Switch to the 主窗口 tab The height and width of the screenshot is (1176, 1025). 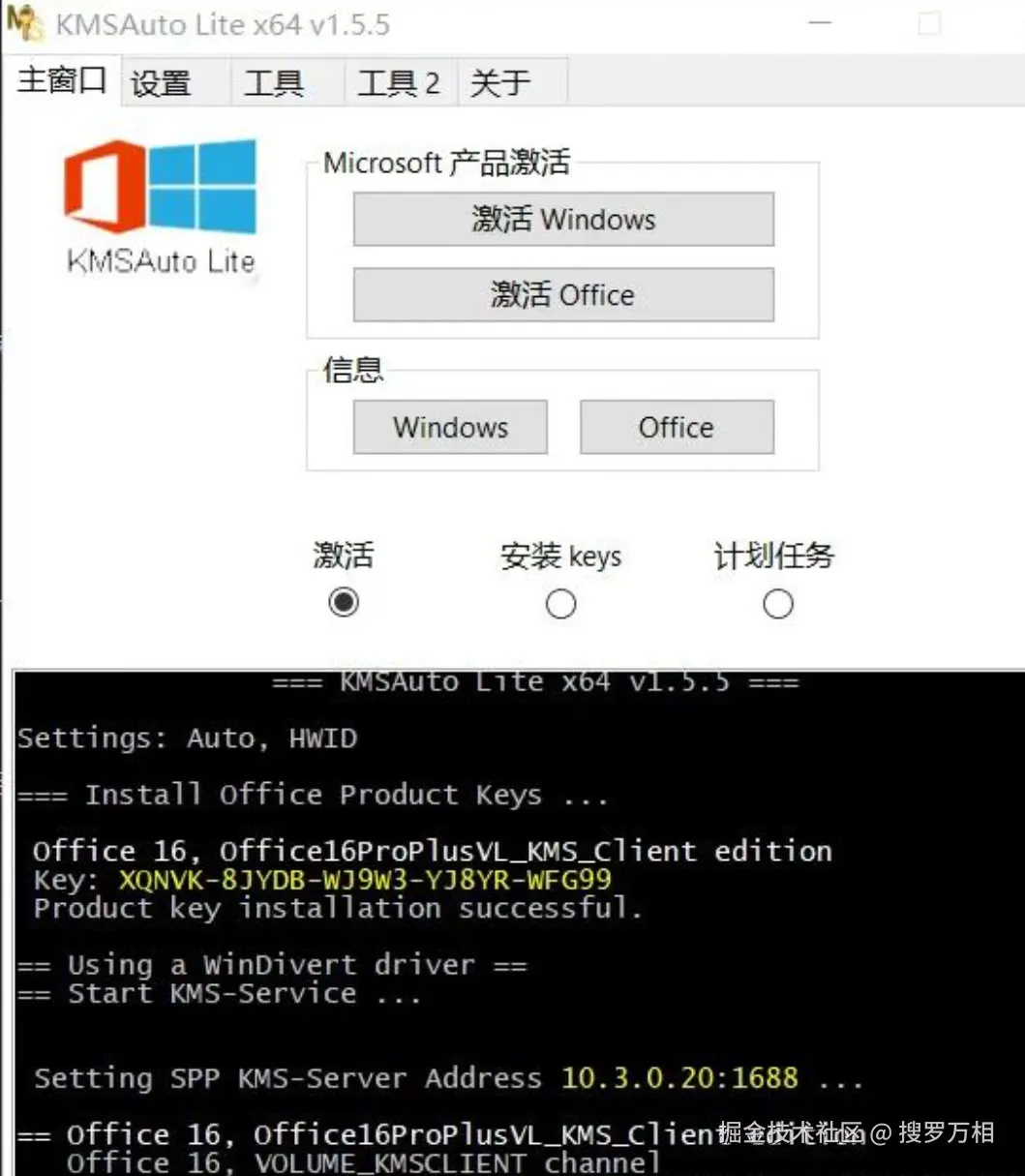(61, 79)
